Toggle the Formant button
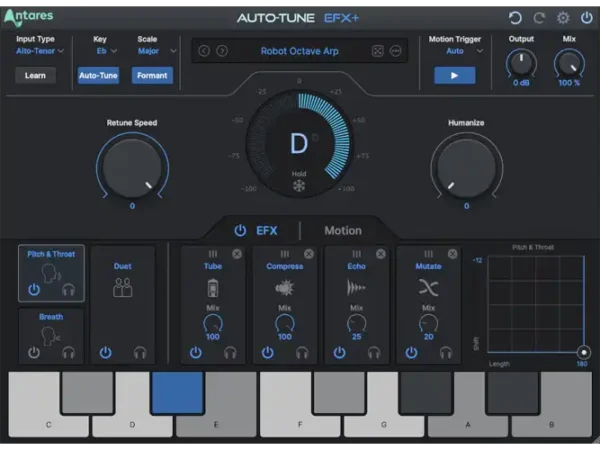This screenshot has height=450, width=600. pos(152,75)
